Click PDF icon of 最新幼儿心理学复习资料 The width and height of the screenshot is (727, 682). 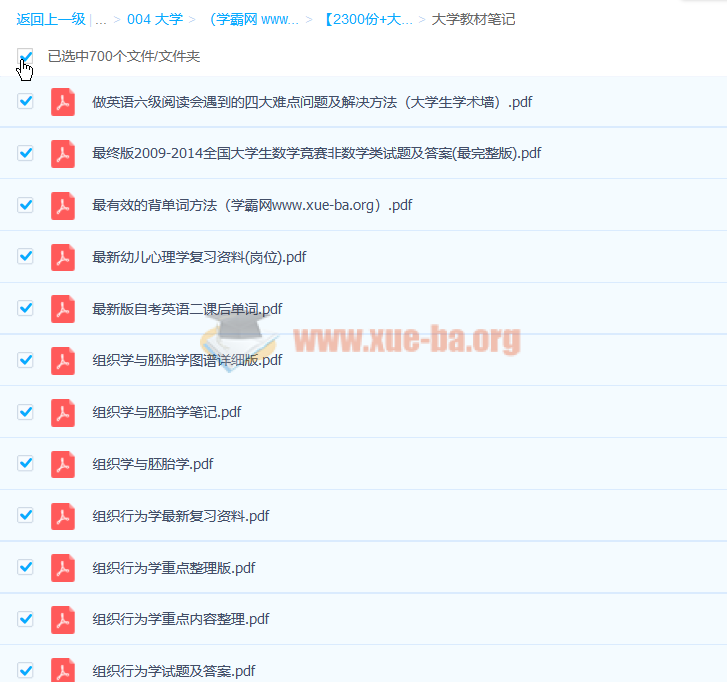[x=63, y=257]
